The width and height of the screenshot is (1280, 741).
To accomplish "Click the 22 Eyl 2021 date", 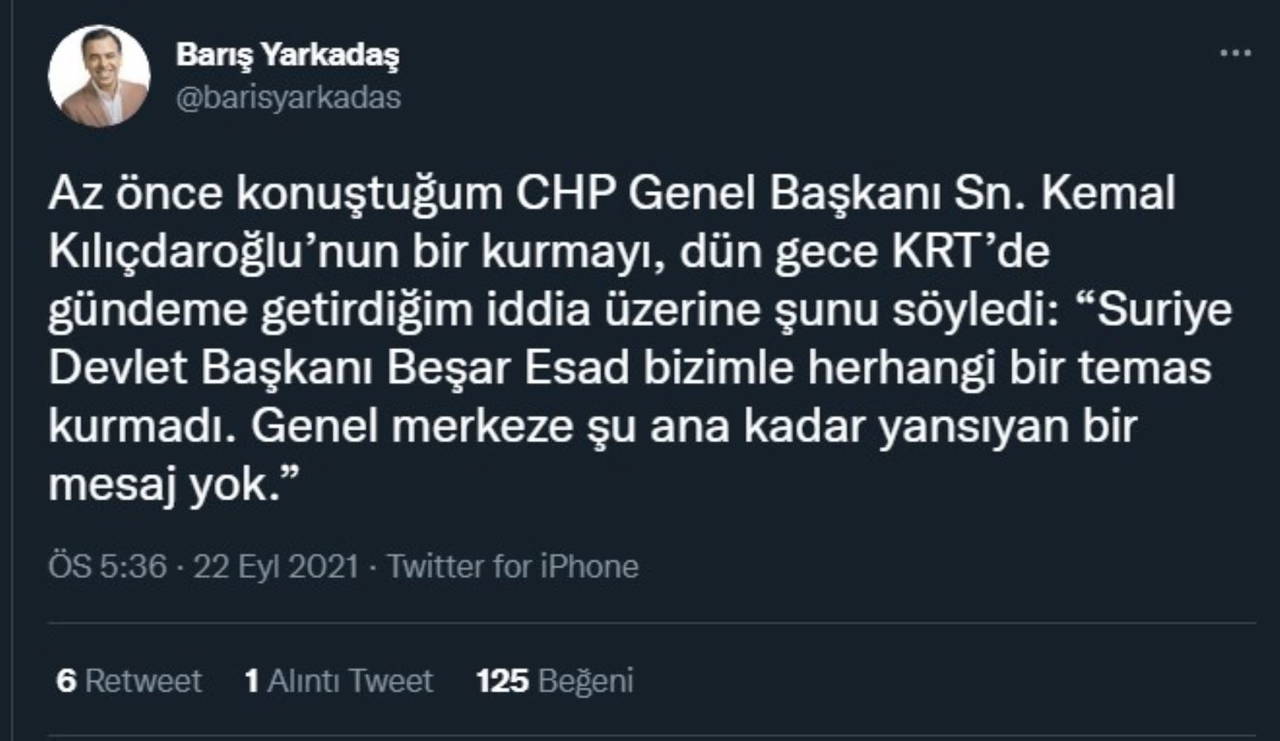I will click(x=276, y=567).
